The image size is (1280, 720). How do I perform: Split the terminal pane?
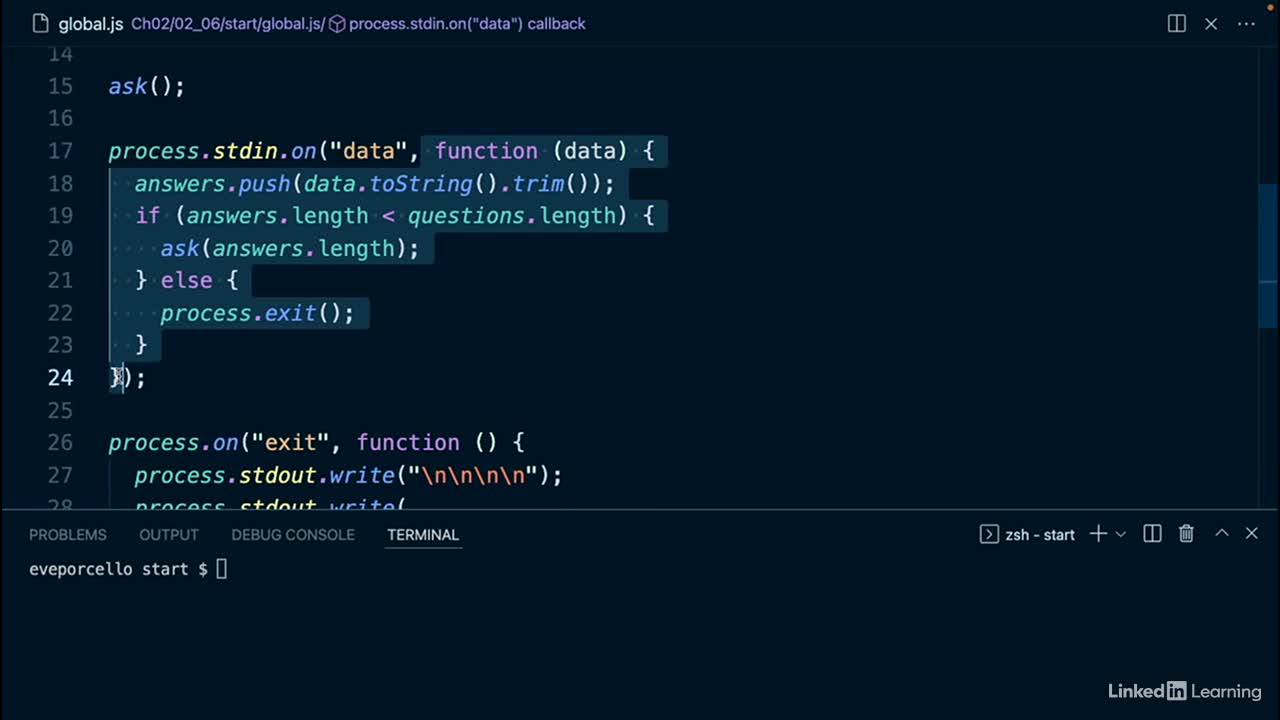point(1152,534)
